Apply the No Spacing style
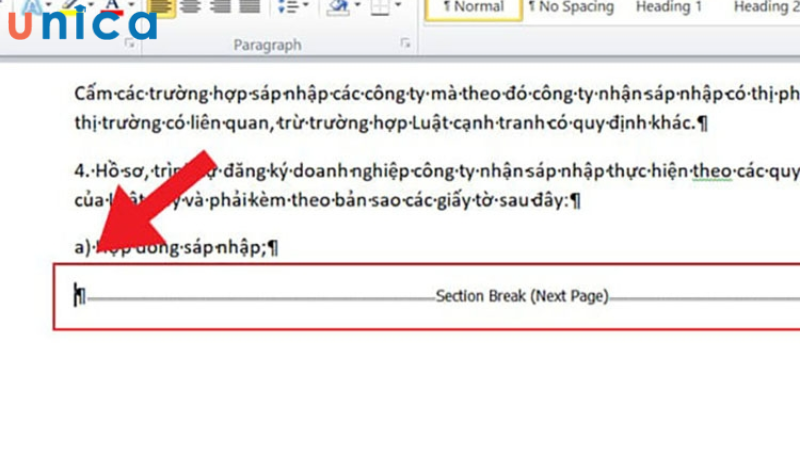Viewport: 800px width, 450px height. click(x=571, y=7)
